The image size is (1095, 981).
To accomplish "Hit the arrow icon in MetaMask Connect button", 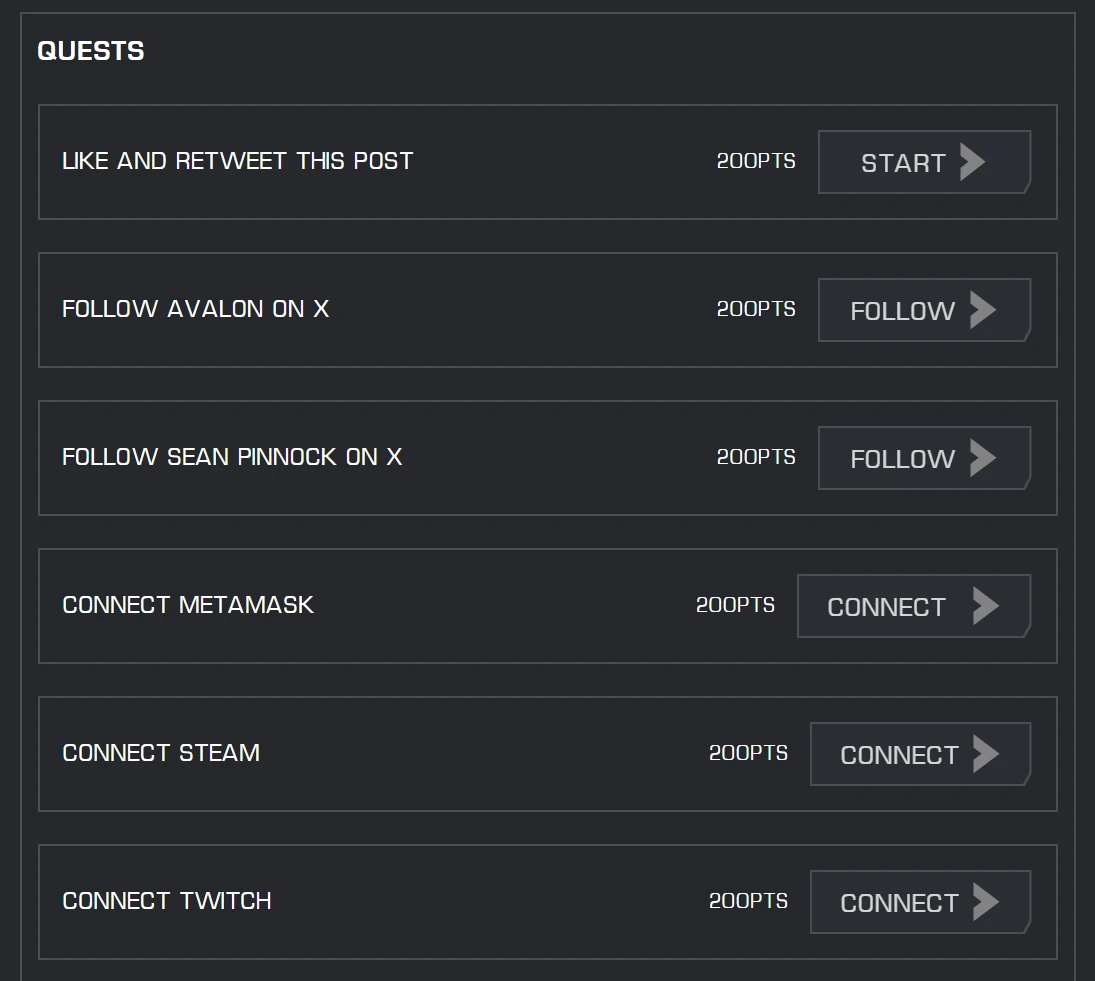I will coord(985,606).
